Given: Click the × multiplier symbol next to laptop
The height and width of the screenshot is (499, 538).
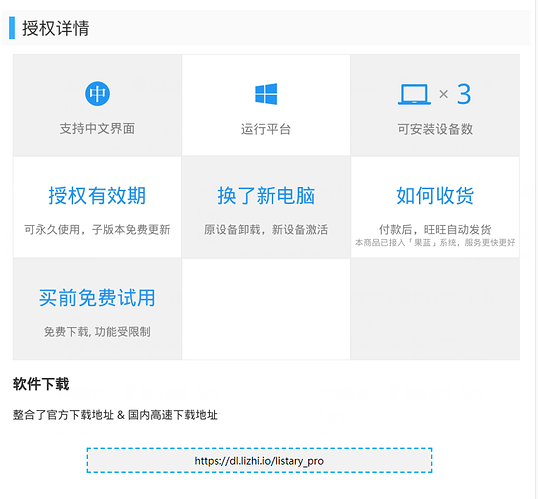Looking at the screenshot, I should coord(444,94).
